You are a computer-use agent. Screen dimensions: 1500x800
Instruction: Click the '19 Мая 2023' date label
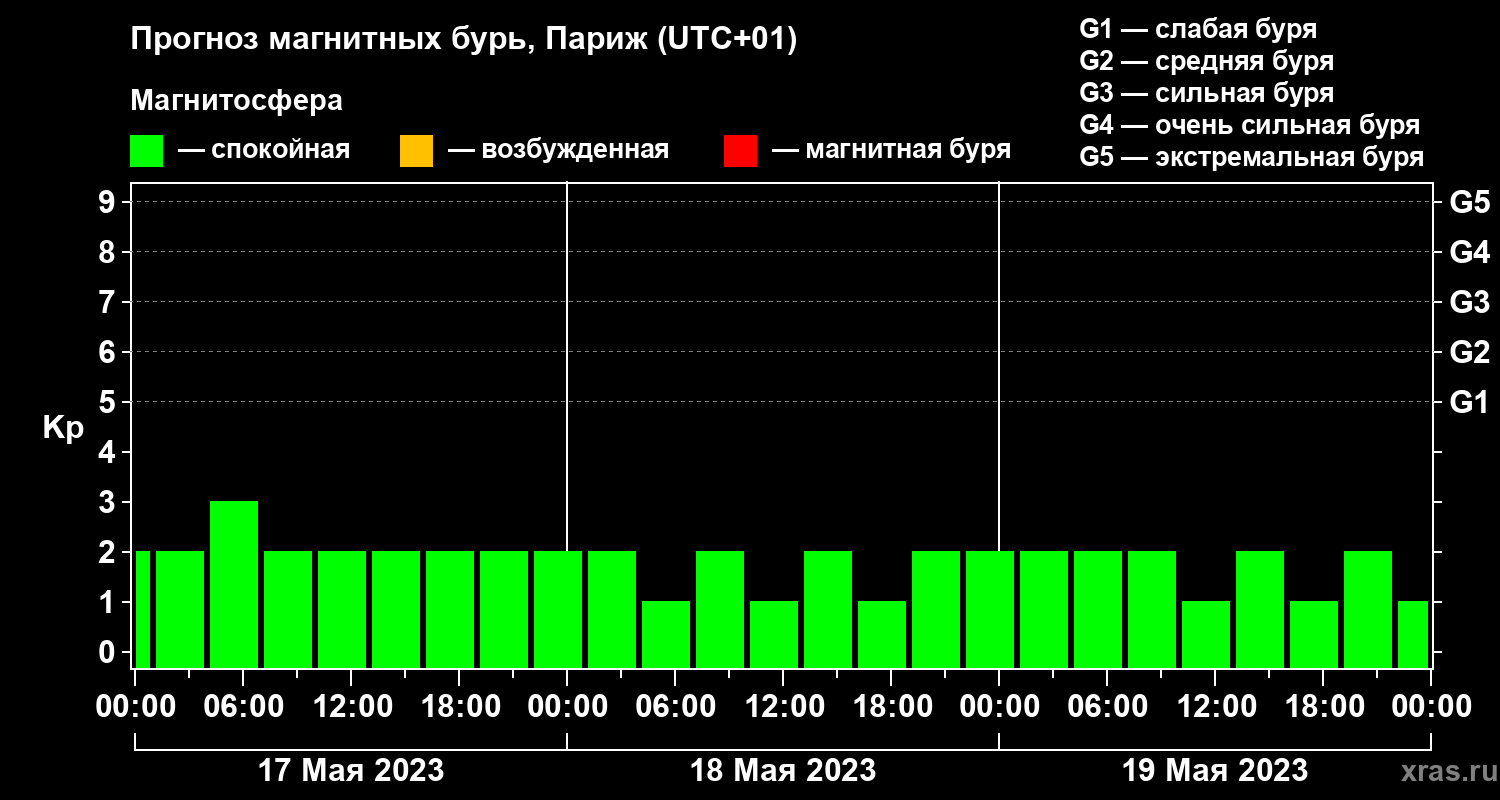point(1215,771)
